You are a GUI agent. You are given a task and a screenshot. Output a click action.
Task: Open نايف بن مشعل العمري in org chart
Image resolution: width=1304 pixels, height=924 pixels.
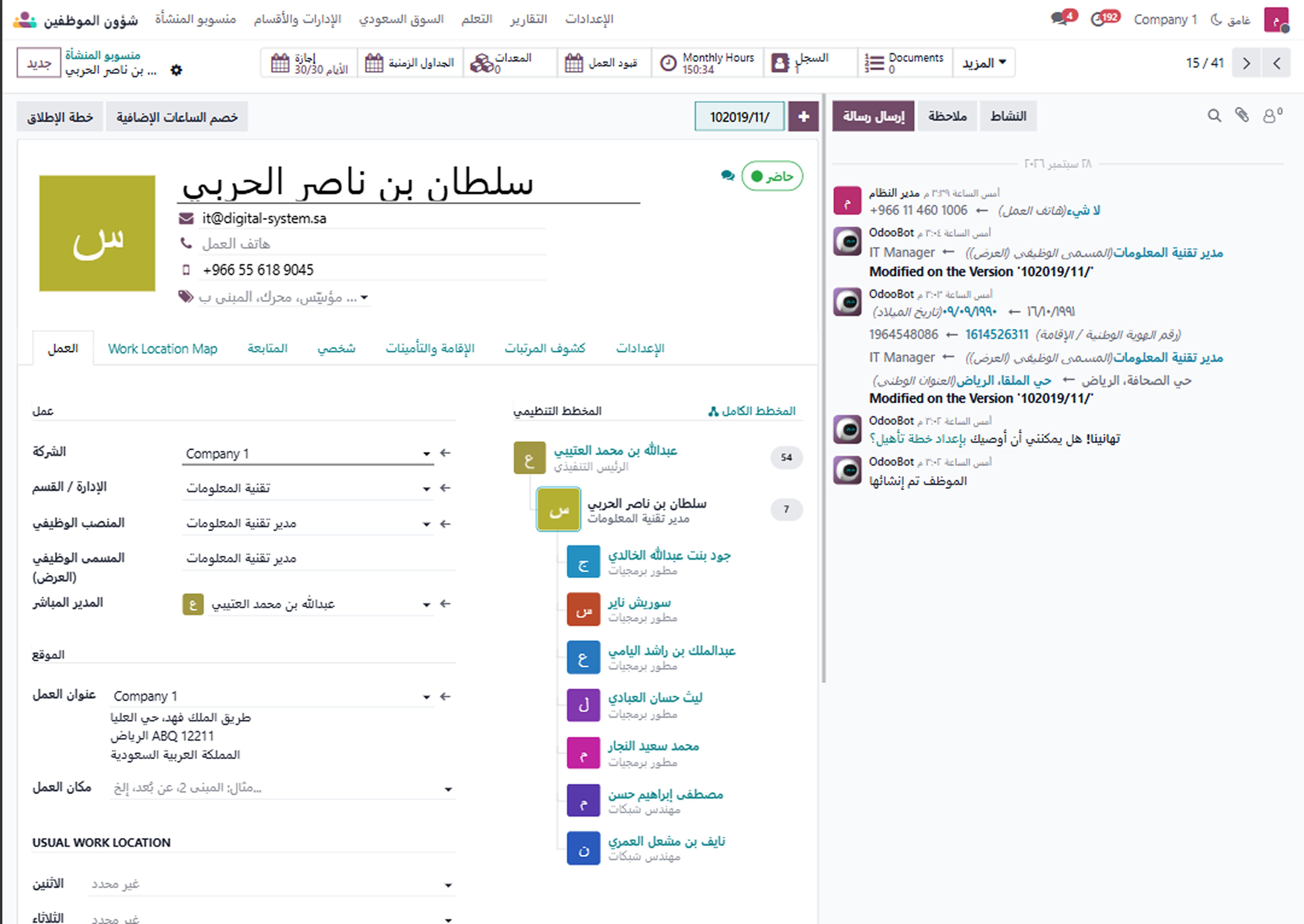[x=667, y=842]
